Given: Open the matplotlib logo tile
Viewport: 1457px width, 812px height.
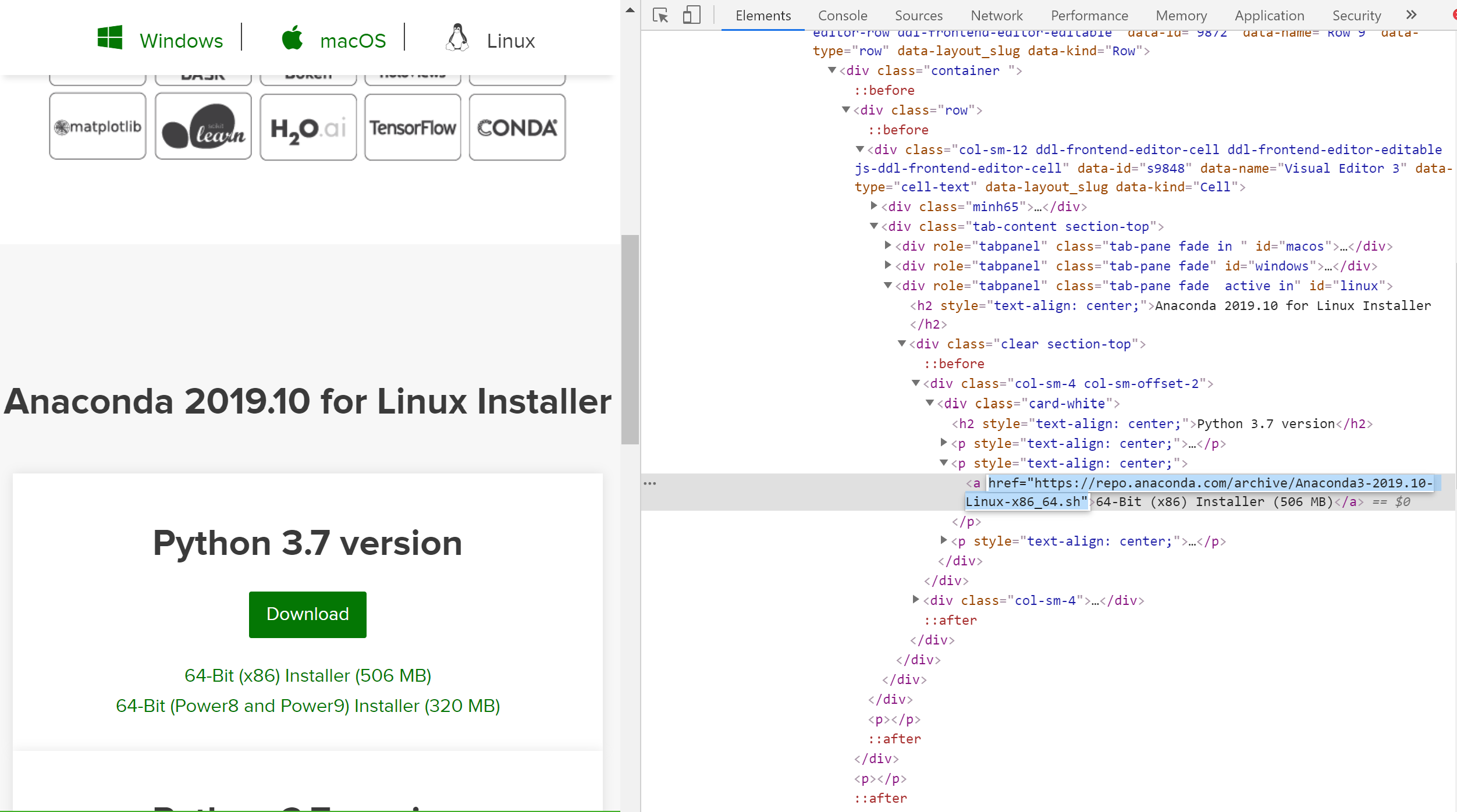Looking at the screenshot, I should point(98,126).
